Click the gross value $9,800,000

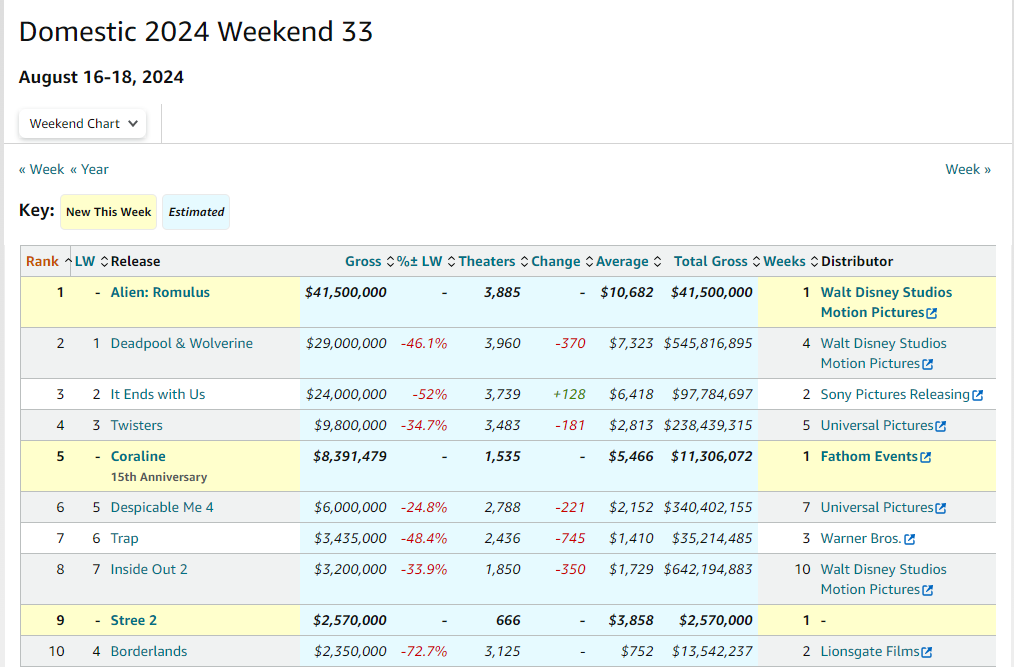tap(351, 426)
